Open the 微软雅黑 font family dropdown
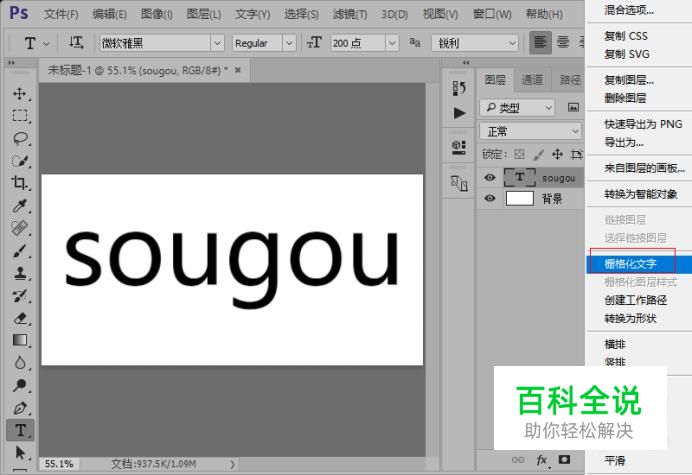This screenshot has height=475, width=692. pyautogui.click(x=217, y=43)
